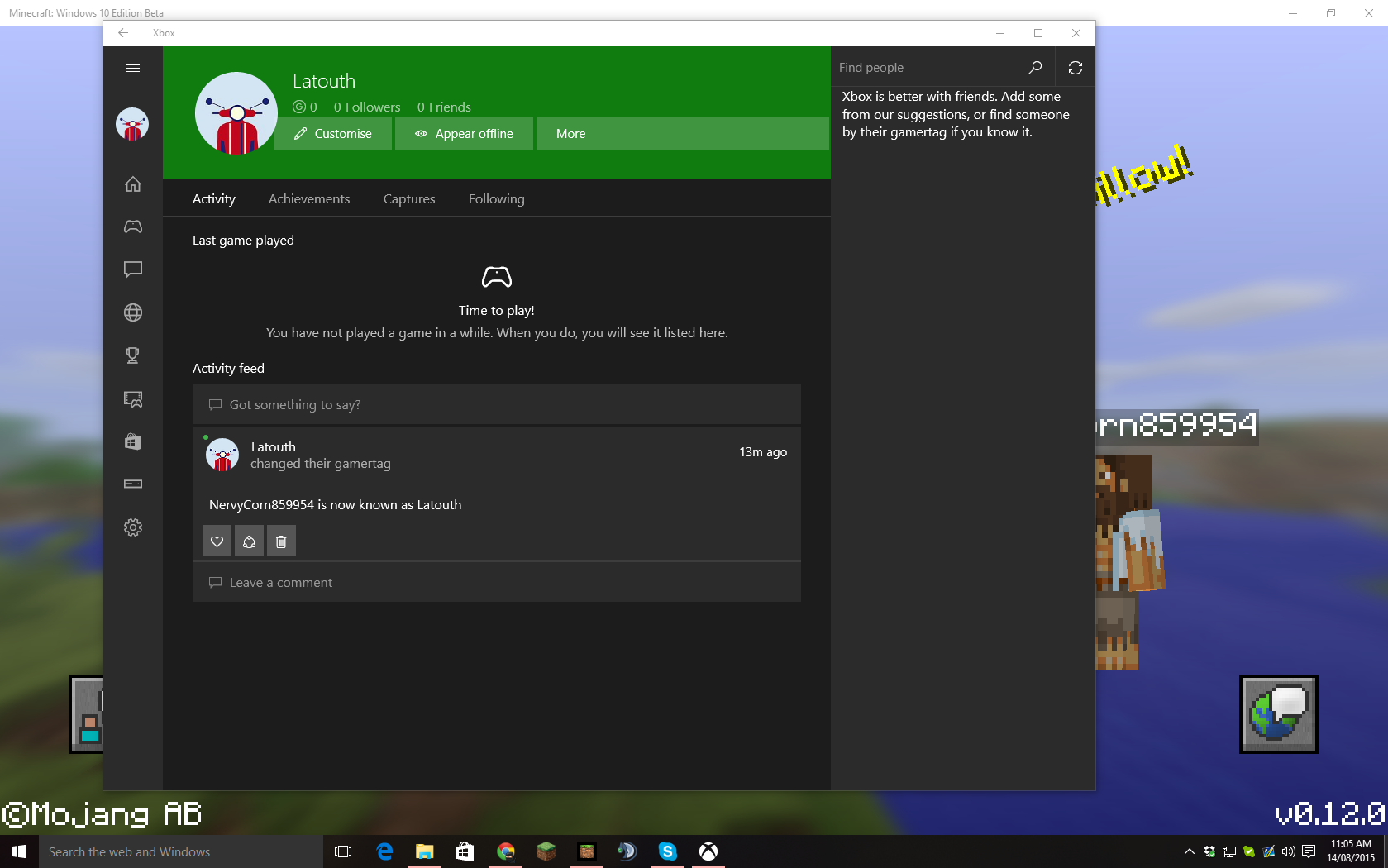
Task: Click Latouth name in the feed post
Action: click(x=273, y=446)
